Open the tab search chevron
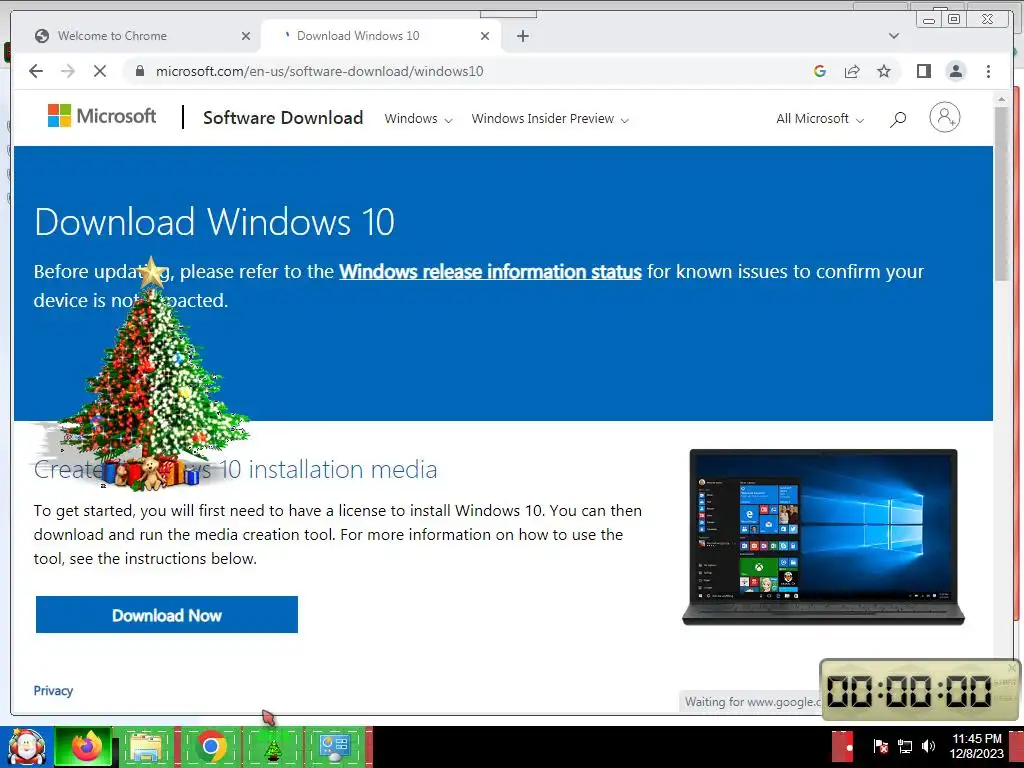Screen dimensions: 1024x768 click(x=894, y=36)
